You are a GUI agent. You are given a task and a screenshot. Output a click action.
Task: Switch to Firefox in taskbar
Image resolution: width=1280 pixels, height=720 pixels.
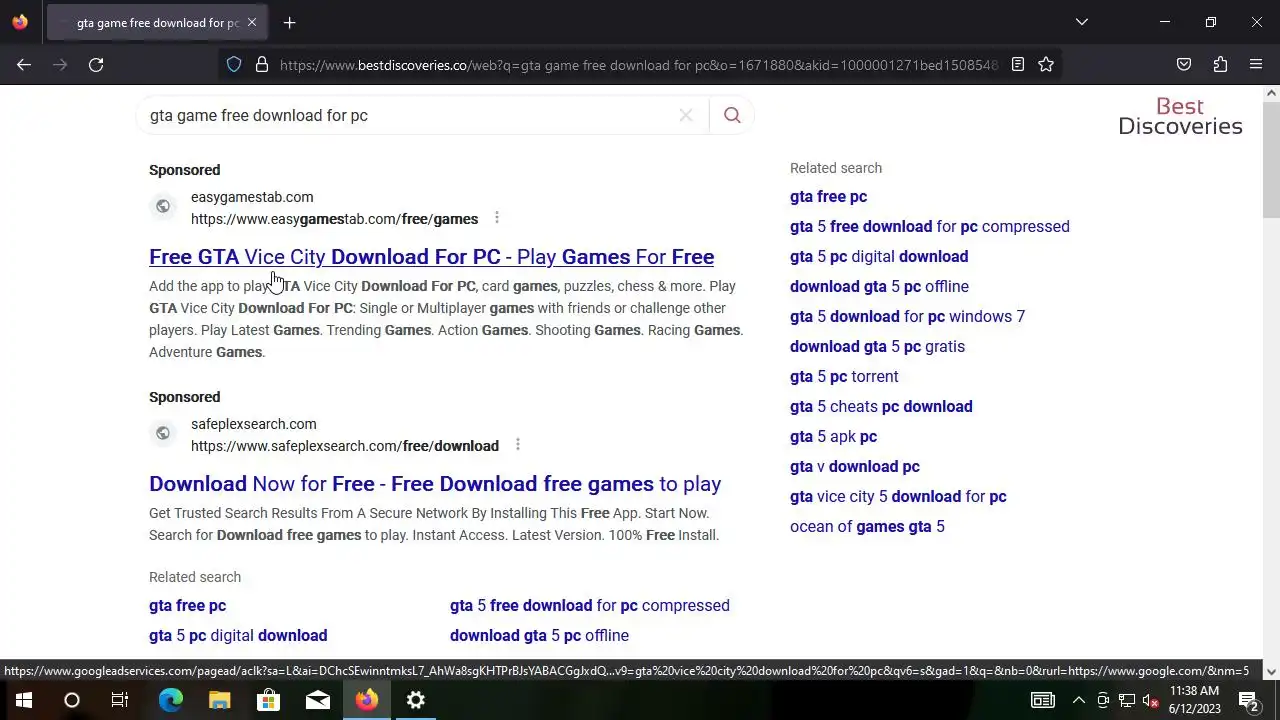[367, 700]
